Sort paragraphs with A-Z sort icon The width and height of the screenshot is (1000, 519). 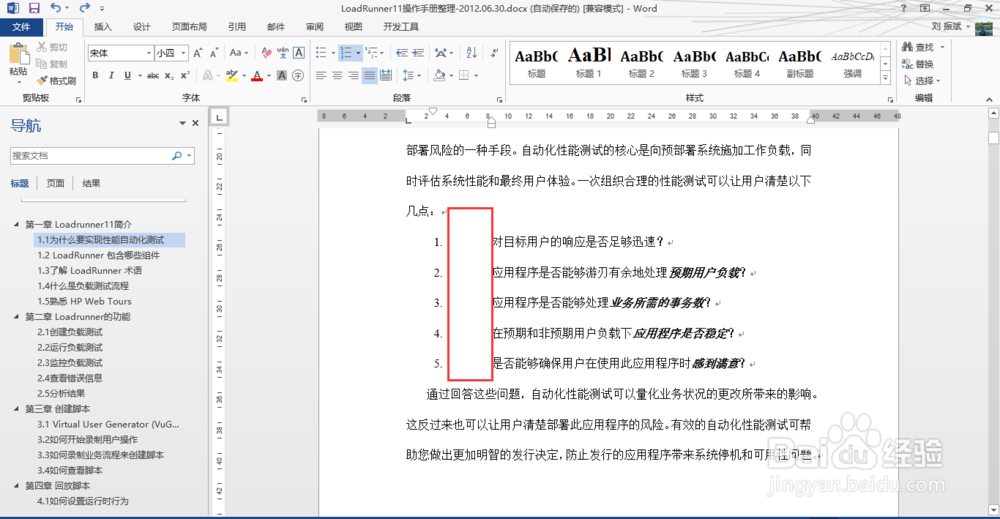pos(471,53)
